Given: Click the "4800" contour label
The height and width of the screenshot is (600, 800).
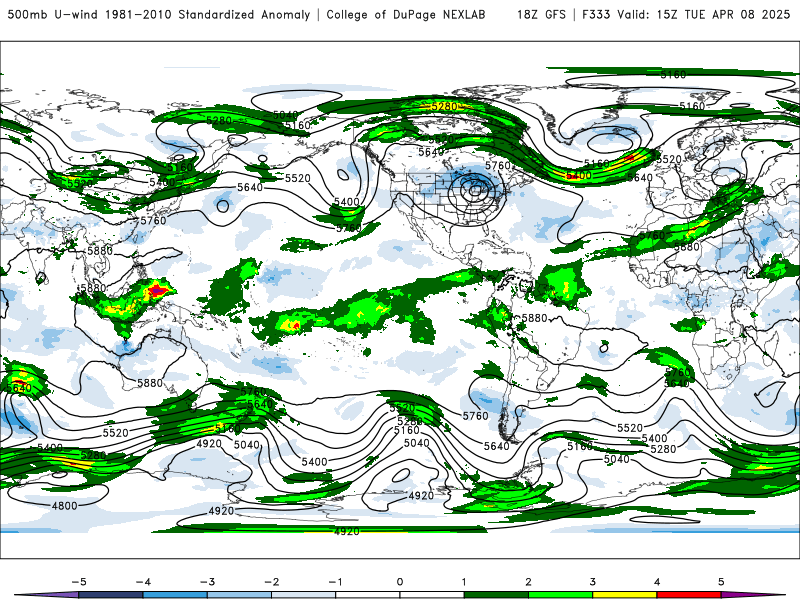Looking at the screenshot, I should pyautogui.click(x=64, y=506).
